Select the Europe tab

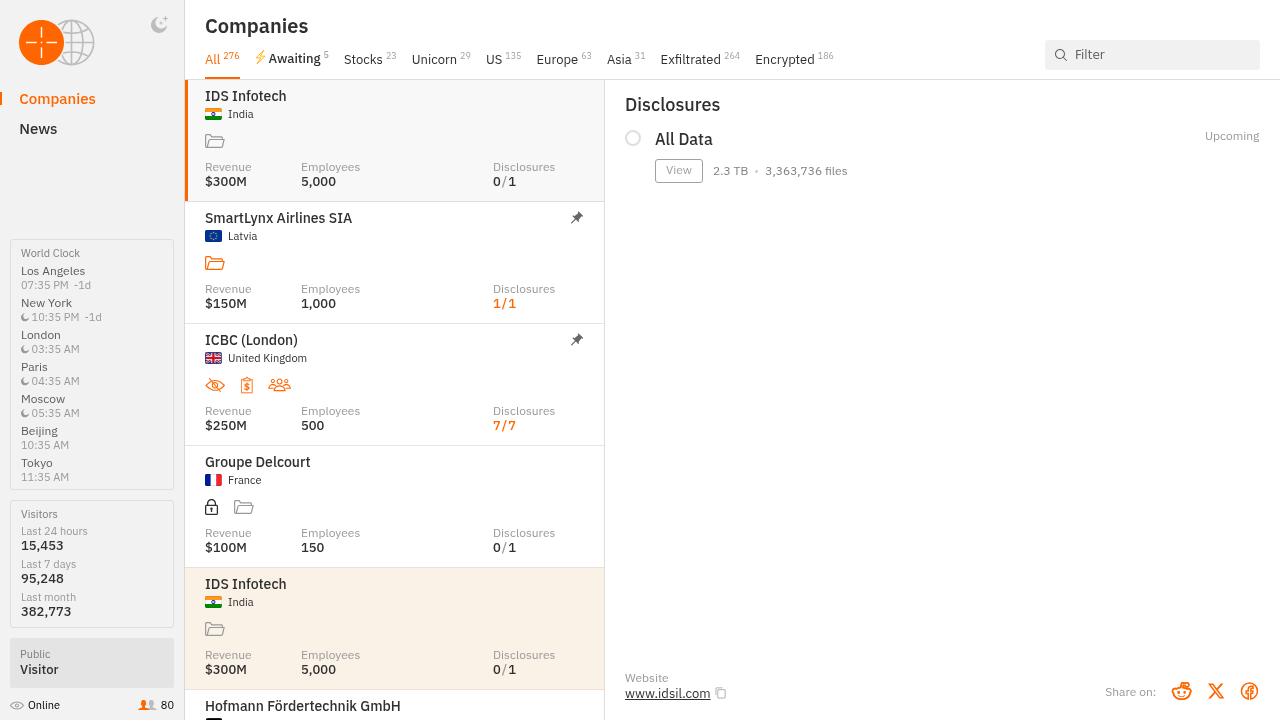pos(564,59)
